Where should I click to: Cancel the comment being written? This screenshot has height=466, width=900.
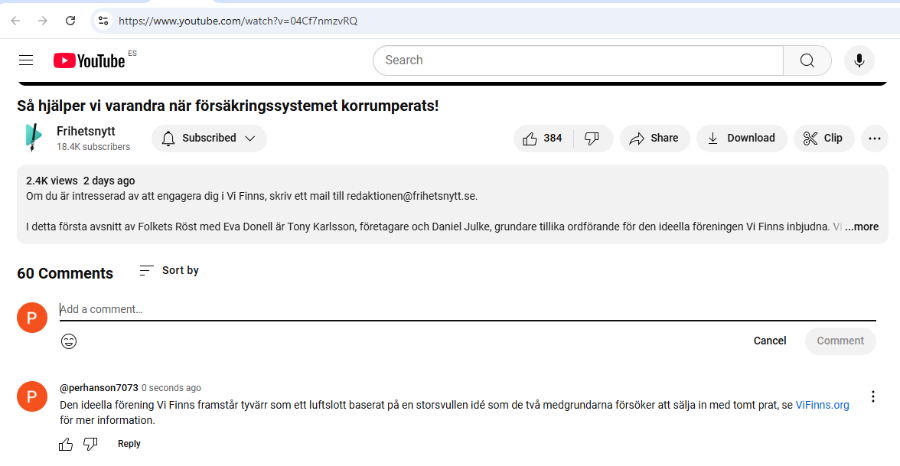[x=769, y=341]
